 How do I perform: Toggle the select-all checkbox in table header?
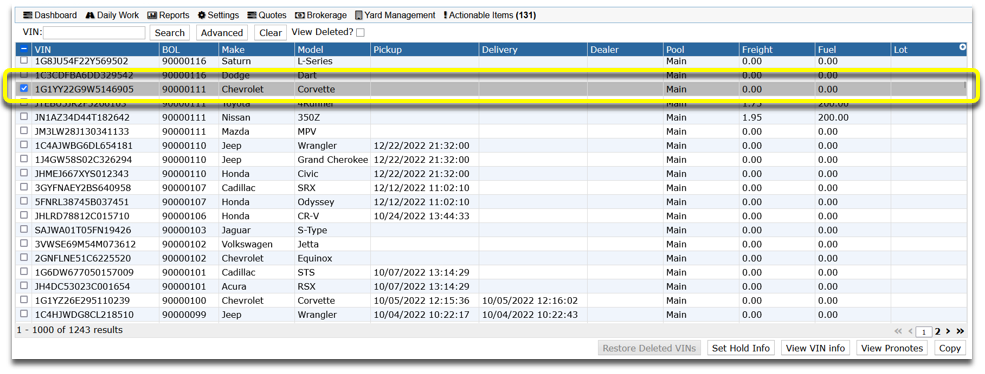[24, 49]
